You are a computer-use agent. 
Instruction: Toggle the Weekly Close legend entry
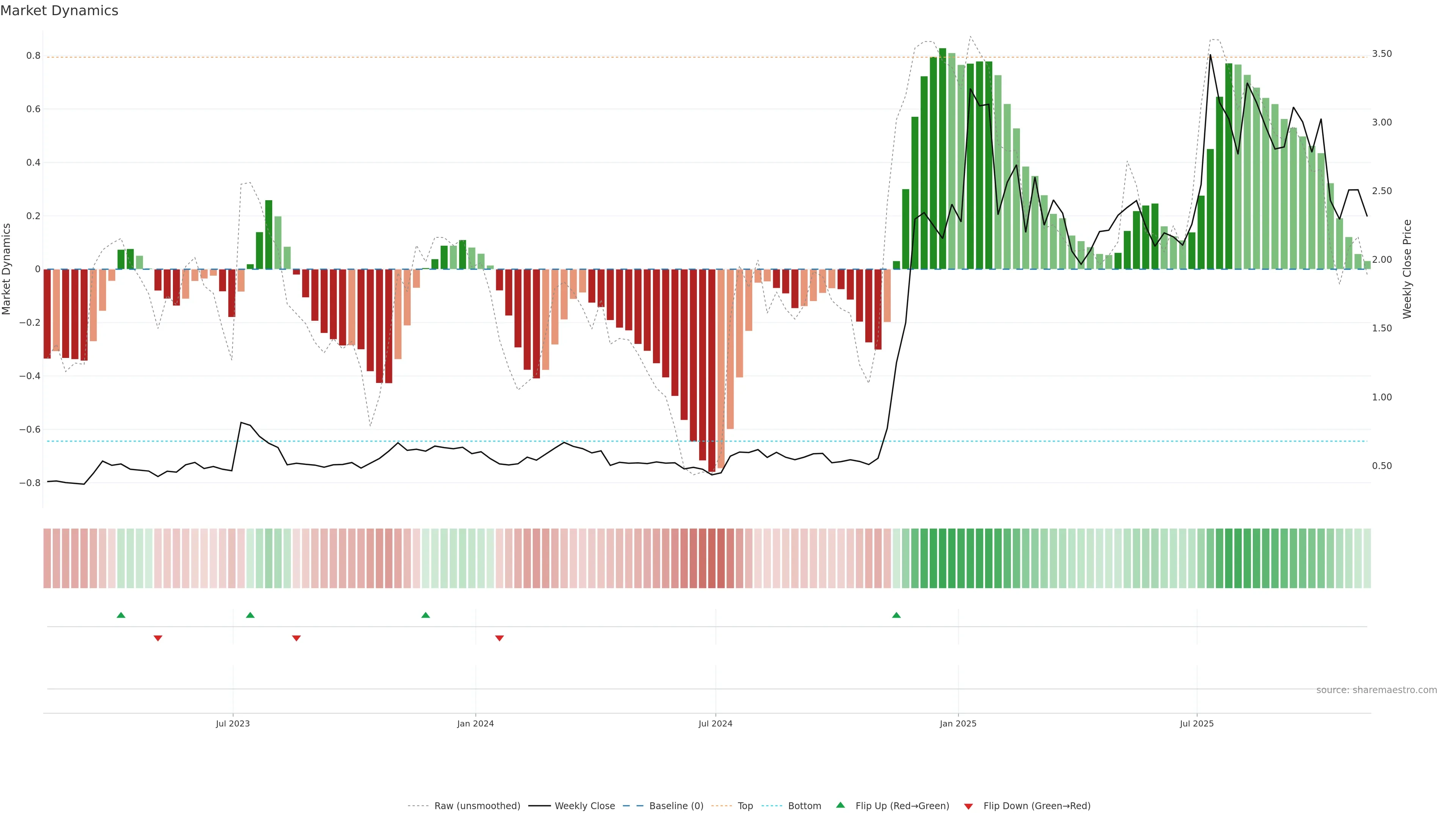(x=584, y=806)
